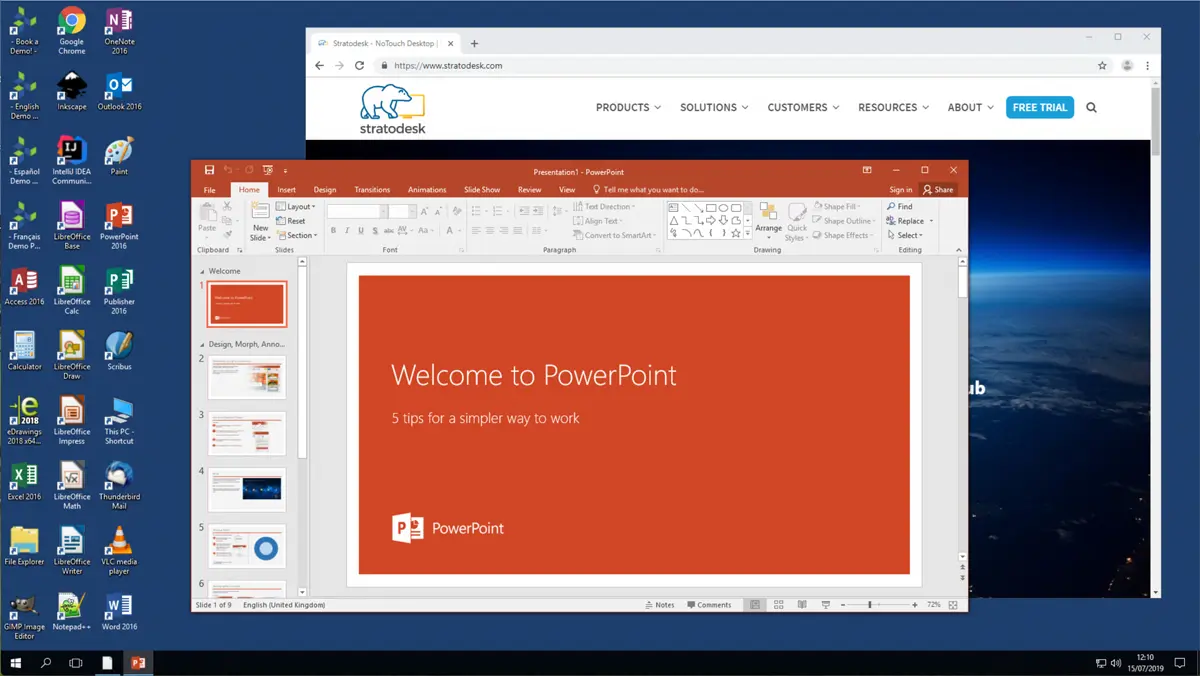
Task: Click the zoom in plus button
Action: (915, 605)
